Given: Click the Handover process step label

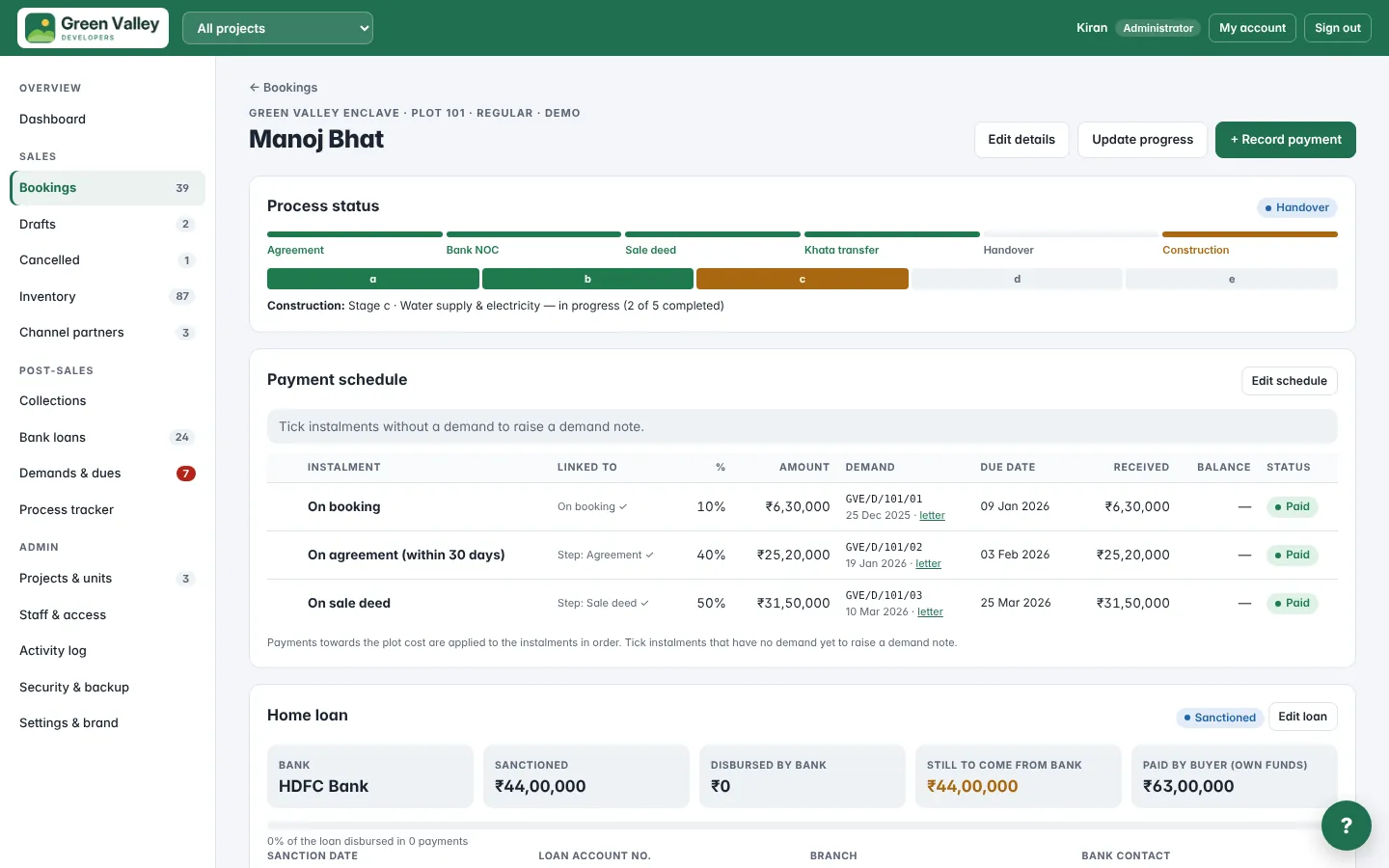Looking at the screenshot, I should tap(1008, 251).
